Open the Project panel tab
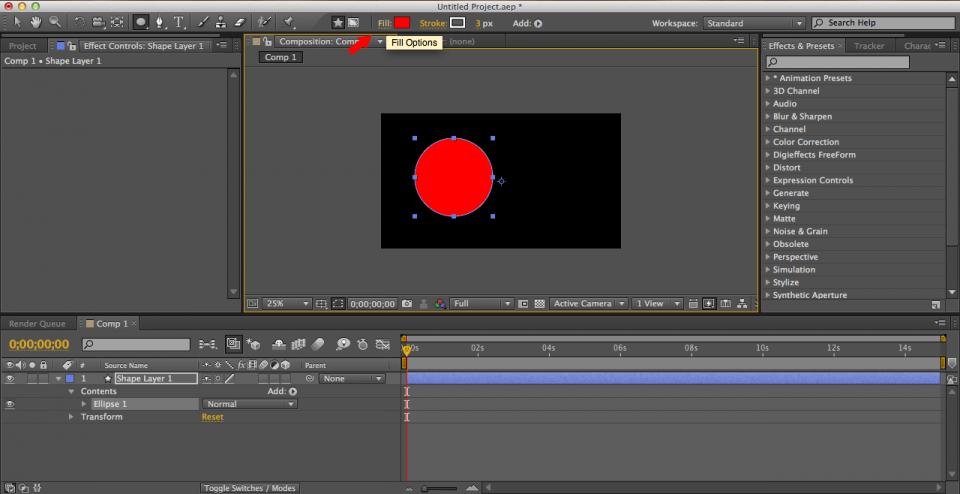Image resolution: width=960 pixels, height=494 pixels. (x=22, y=46)
